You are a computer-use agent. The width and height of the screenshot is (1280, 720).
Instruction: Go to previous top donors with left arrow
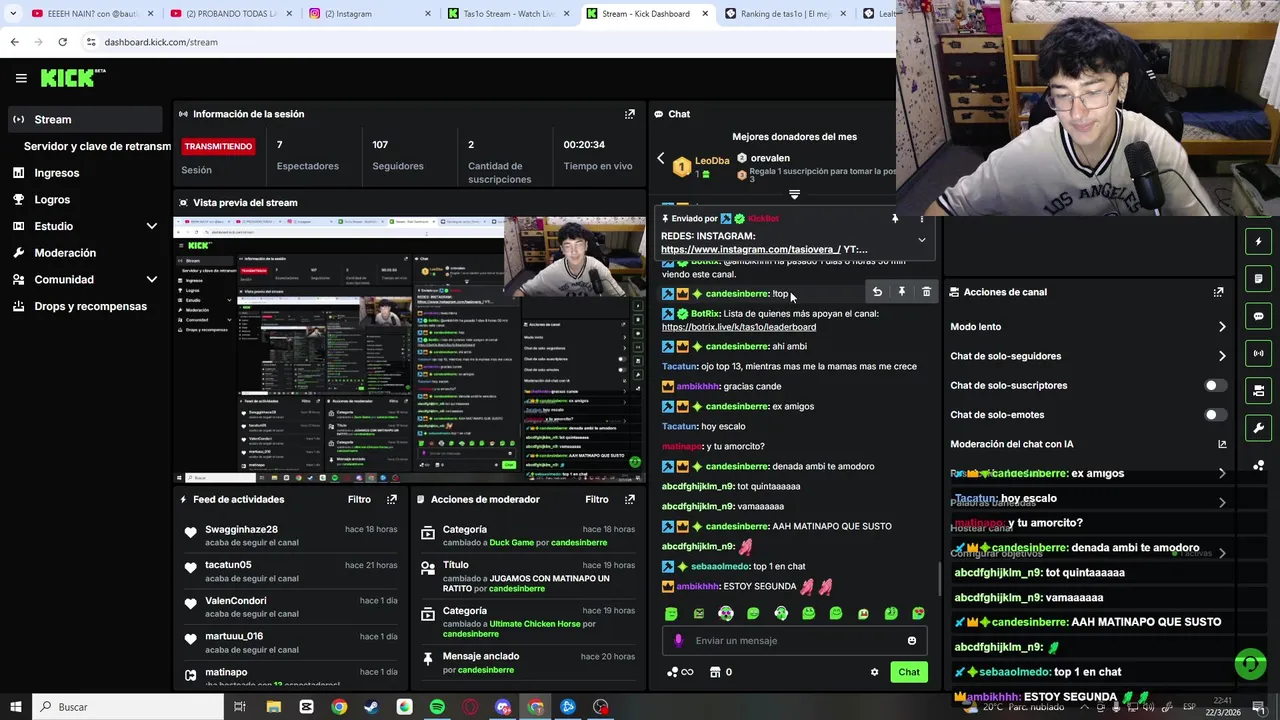pyautogui.click(x=660, y=159)
